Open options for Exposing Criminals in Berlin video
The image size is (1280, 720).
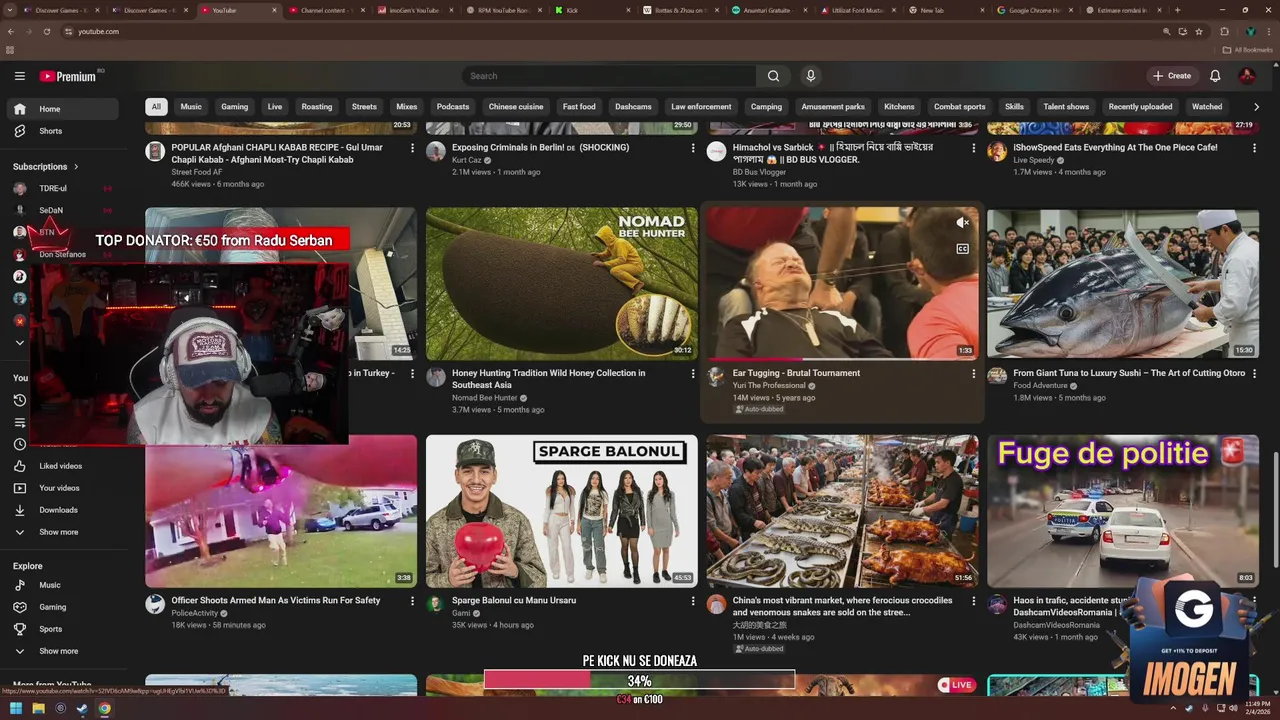pyautogui.click(x=692, y=148)
